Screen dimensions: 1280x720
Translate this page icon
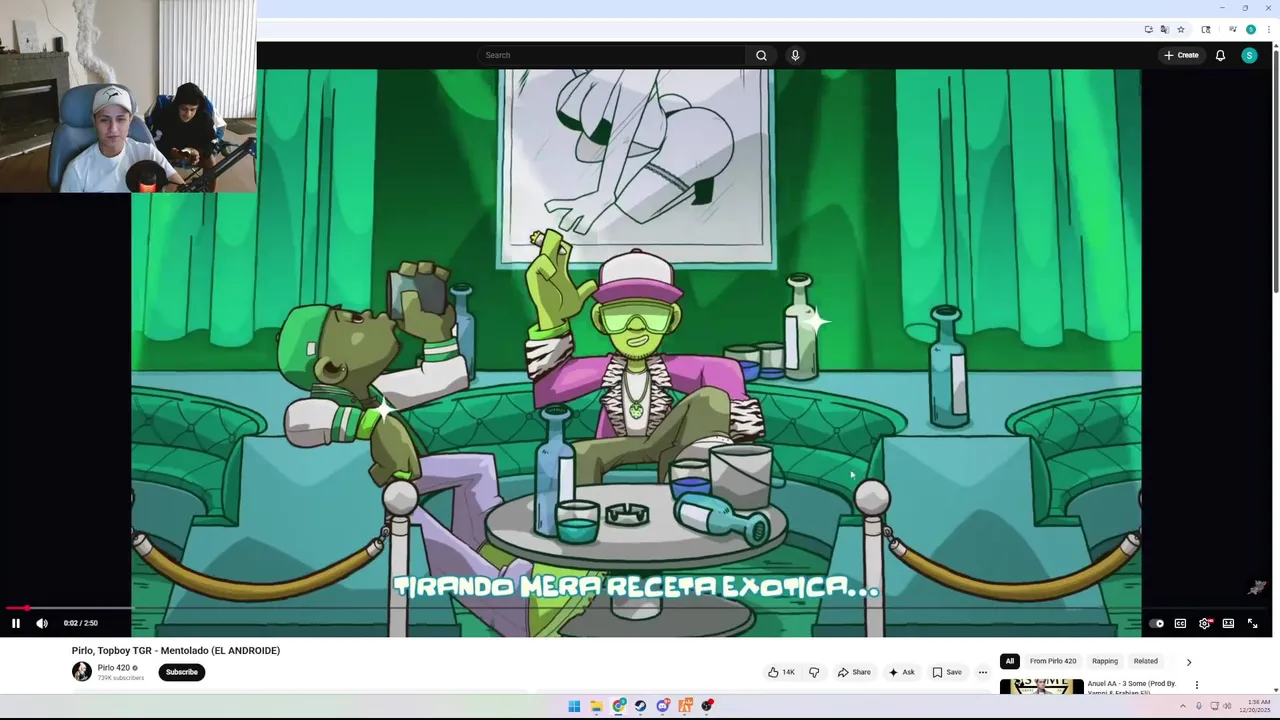click(x=1164, y=29)
